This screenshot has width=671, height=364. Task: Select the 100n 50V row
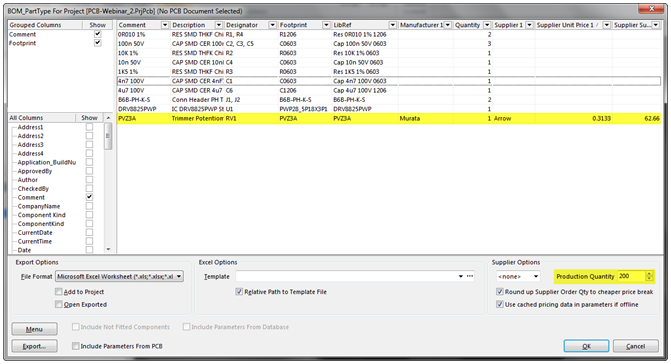click(x=389, y=44)
